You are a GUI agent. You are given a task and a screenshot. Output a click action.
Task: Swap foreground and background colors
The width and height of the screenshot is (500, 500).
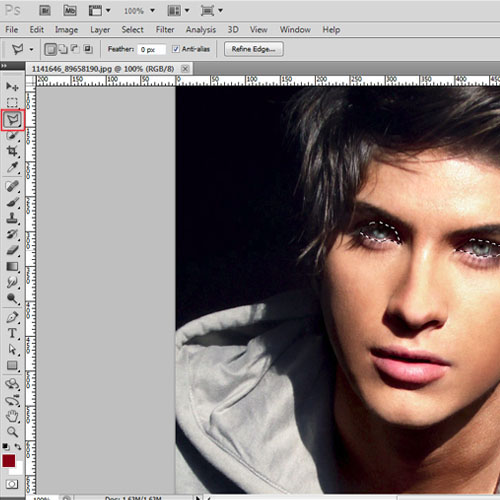click(18, 446)
